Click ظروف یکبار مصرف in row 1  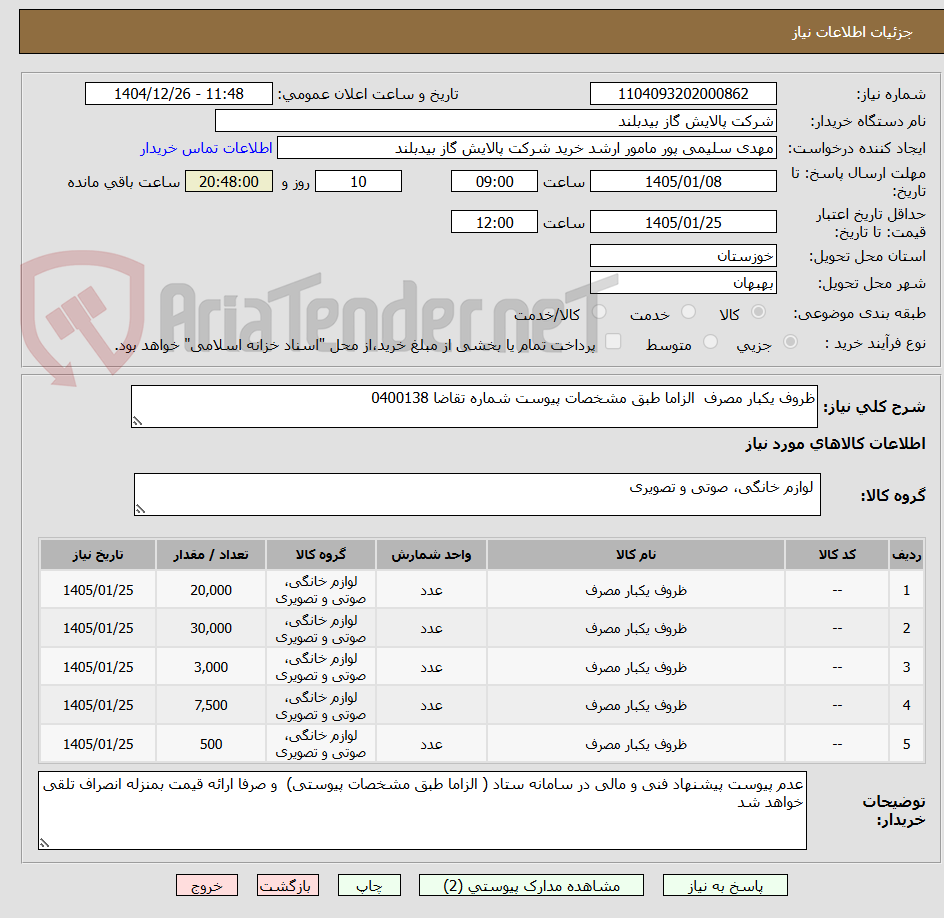(636, 591)
